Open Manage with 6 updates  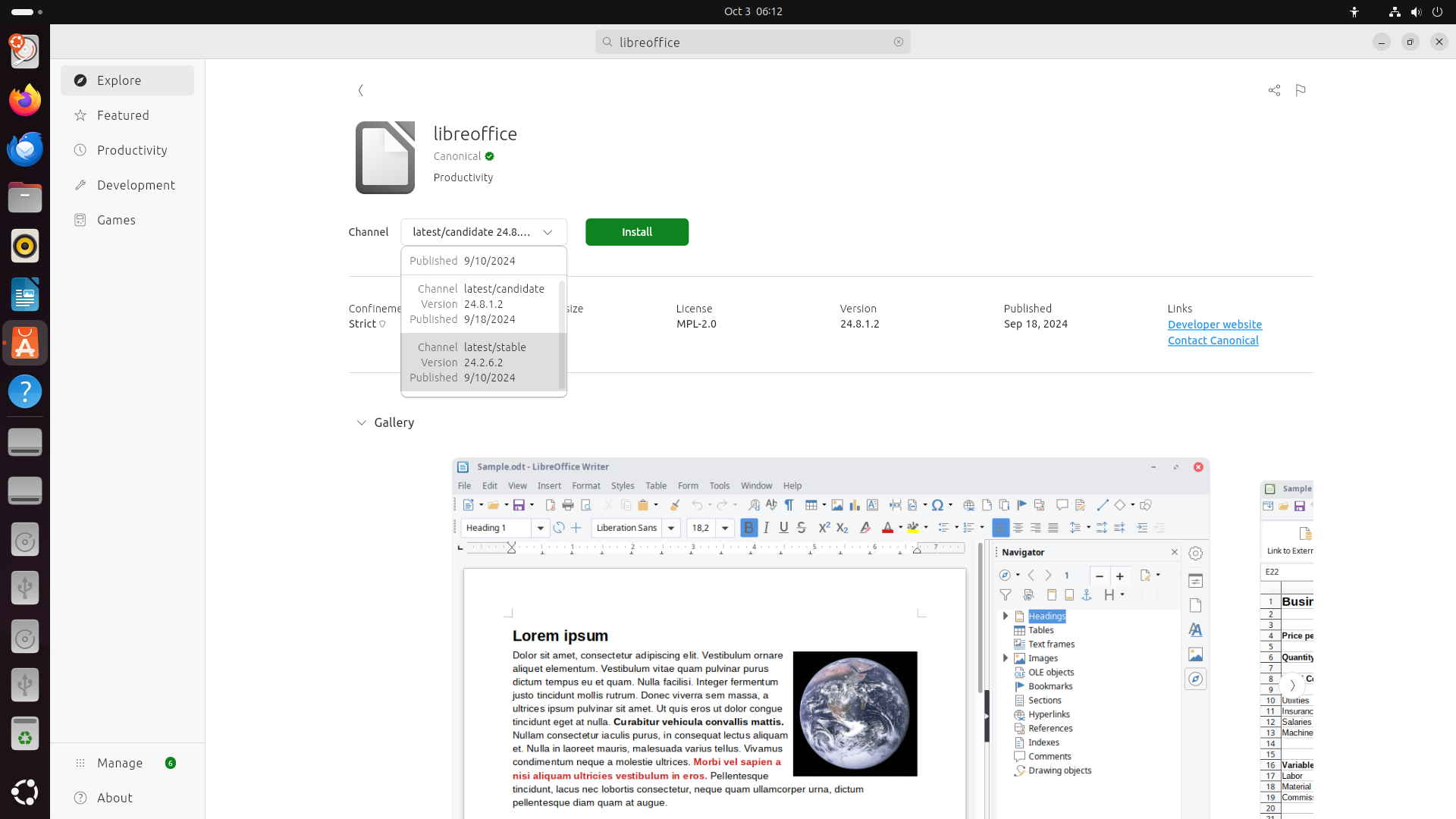click(x=127, y=763)
